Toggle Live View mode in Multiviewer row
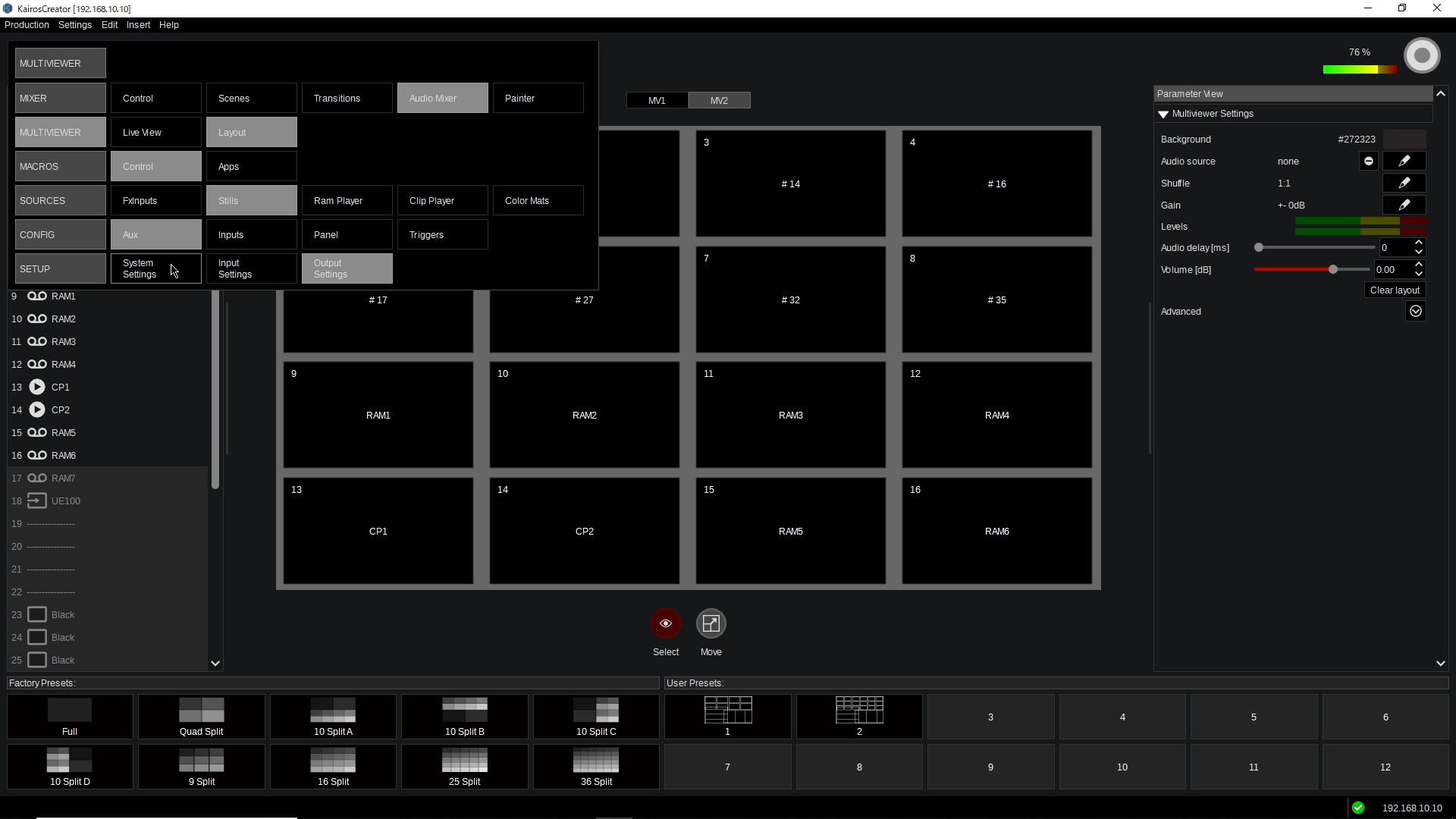Screen dimensions: 1456x819 155,132
